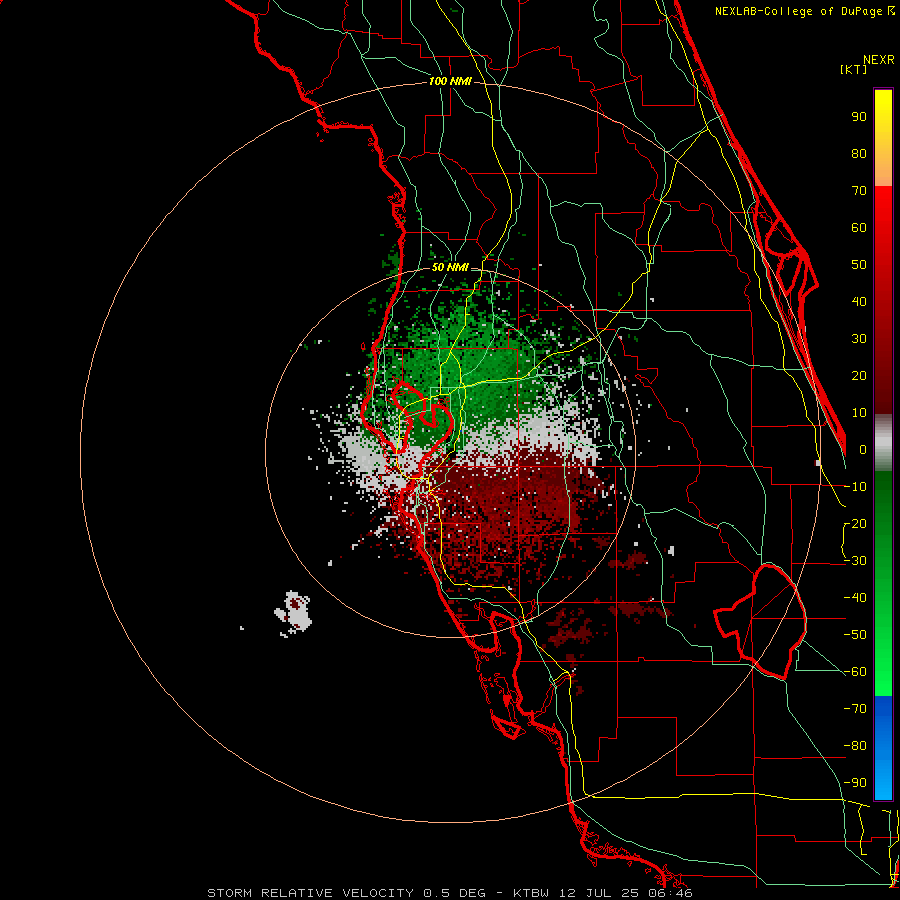Image resolution: width=900 pixels, height=900 pixels.
Task: Pick the blue bottom segment of the color bar
Action: pos(883,748)
